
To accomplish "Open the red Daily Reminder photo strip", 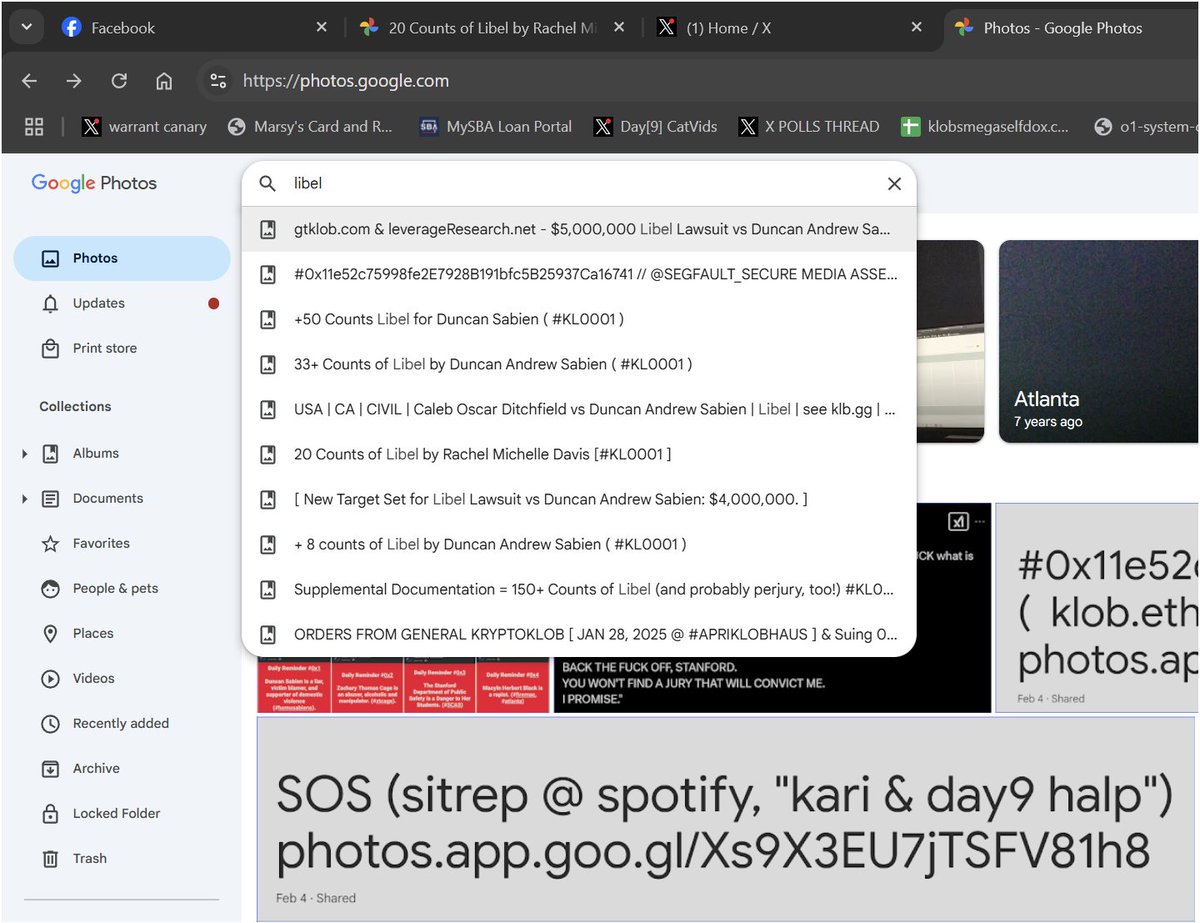I will click(403, 685).
